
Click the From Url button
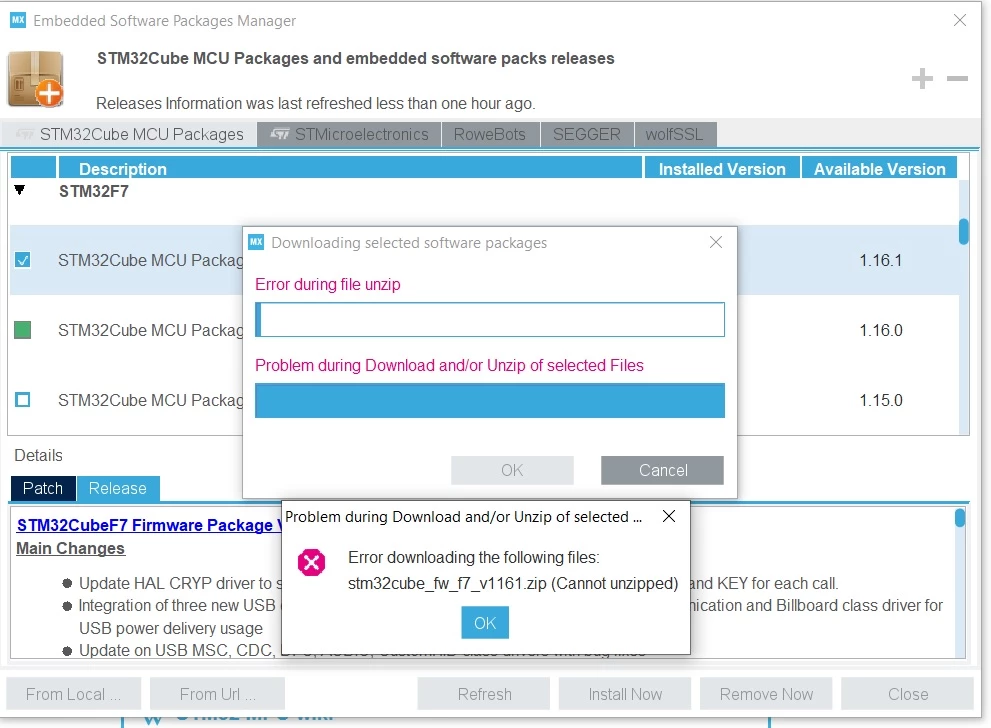tap(217, 694)
